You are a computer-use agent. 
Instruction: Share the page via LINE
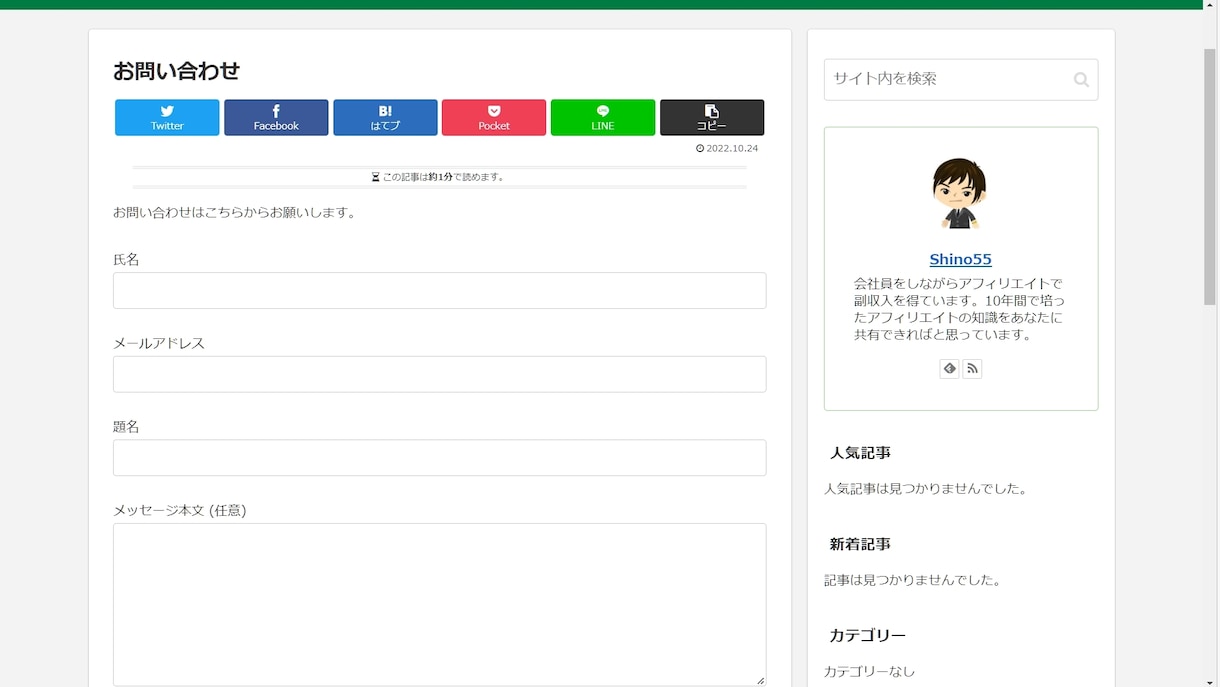pos(603,117)
